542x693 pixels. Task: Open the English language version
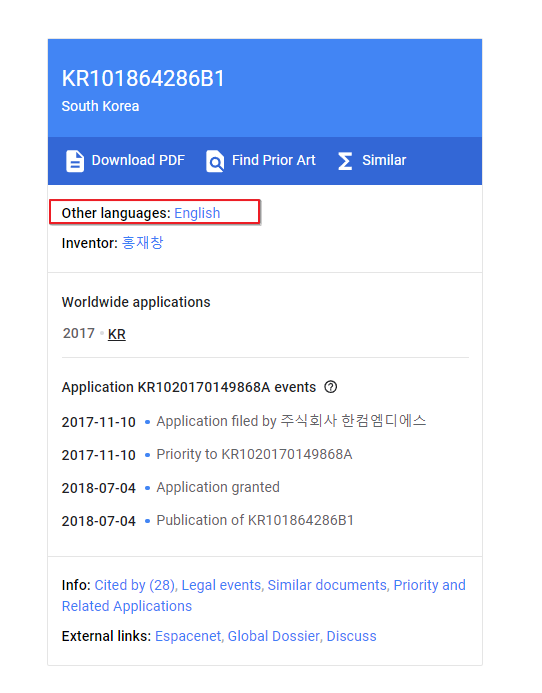[x=197, y=213]
